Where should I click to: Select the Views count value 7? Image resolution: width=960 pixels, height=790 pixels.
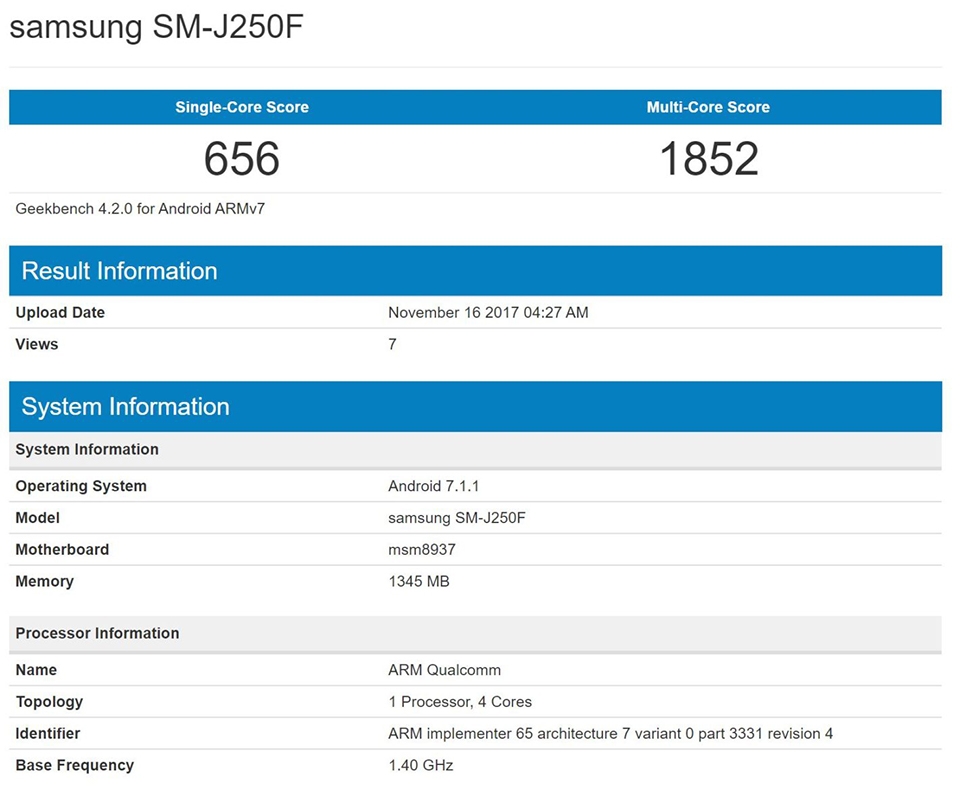click(x=392, y=344)
